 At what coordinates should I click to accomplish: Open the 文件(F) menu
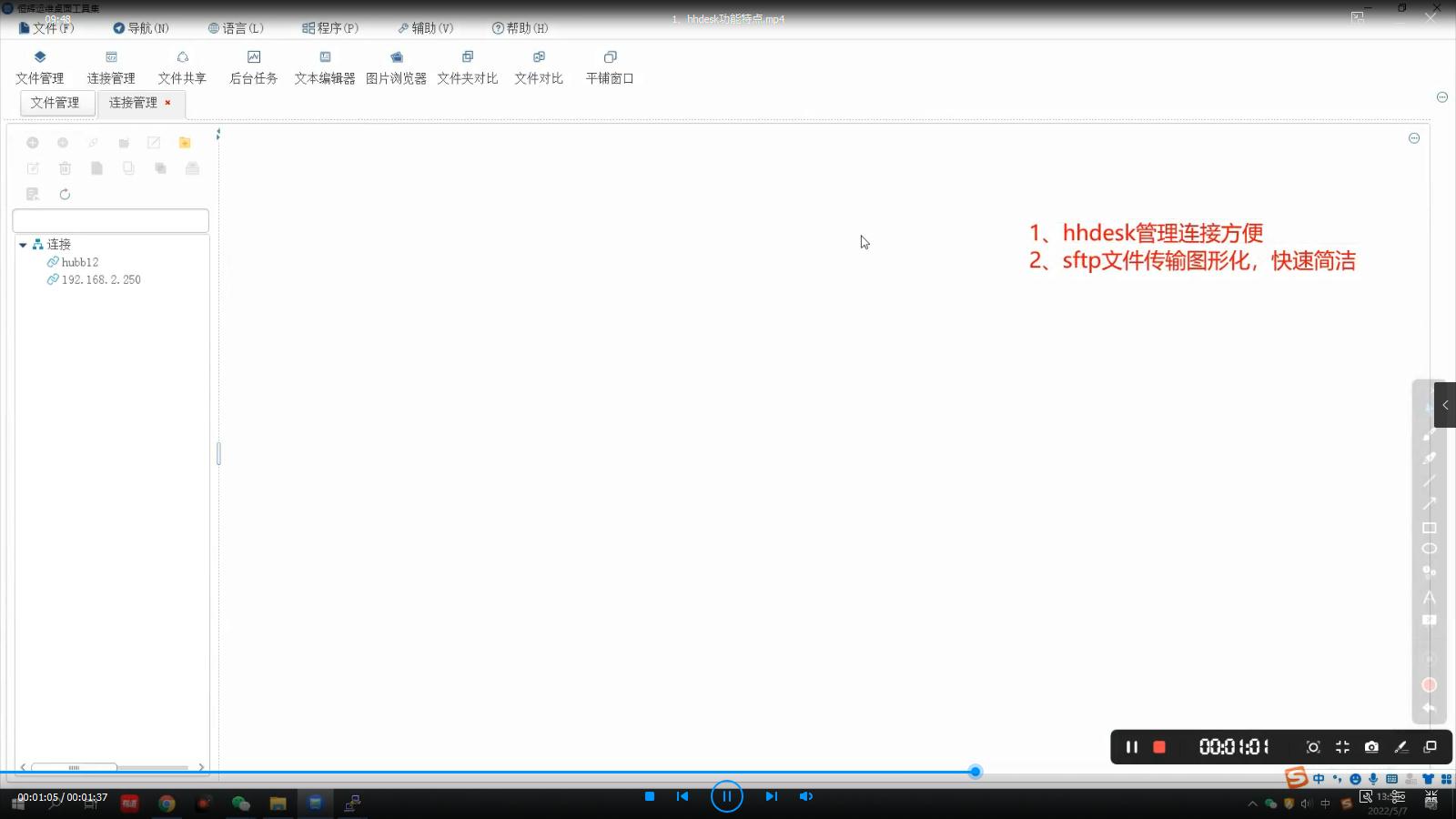tap(46, 28)
